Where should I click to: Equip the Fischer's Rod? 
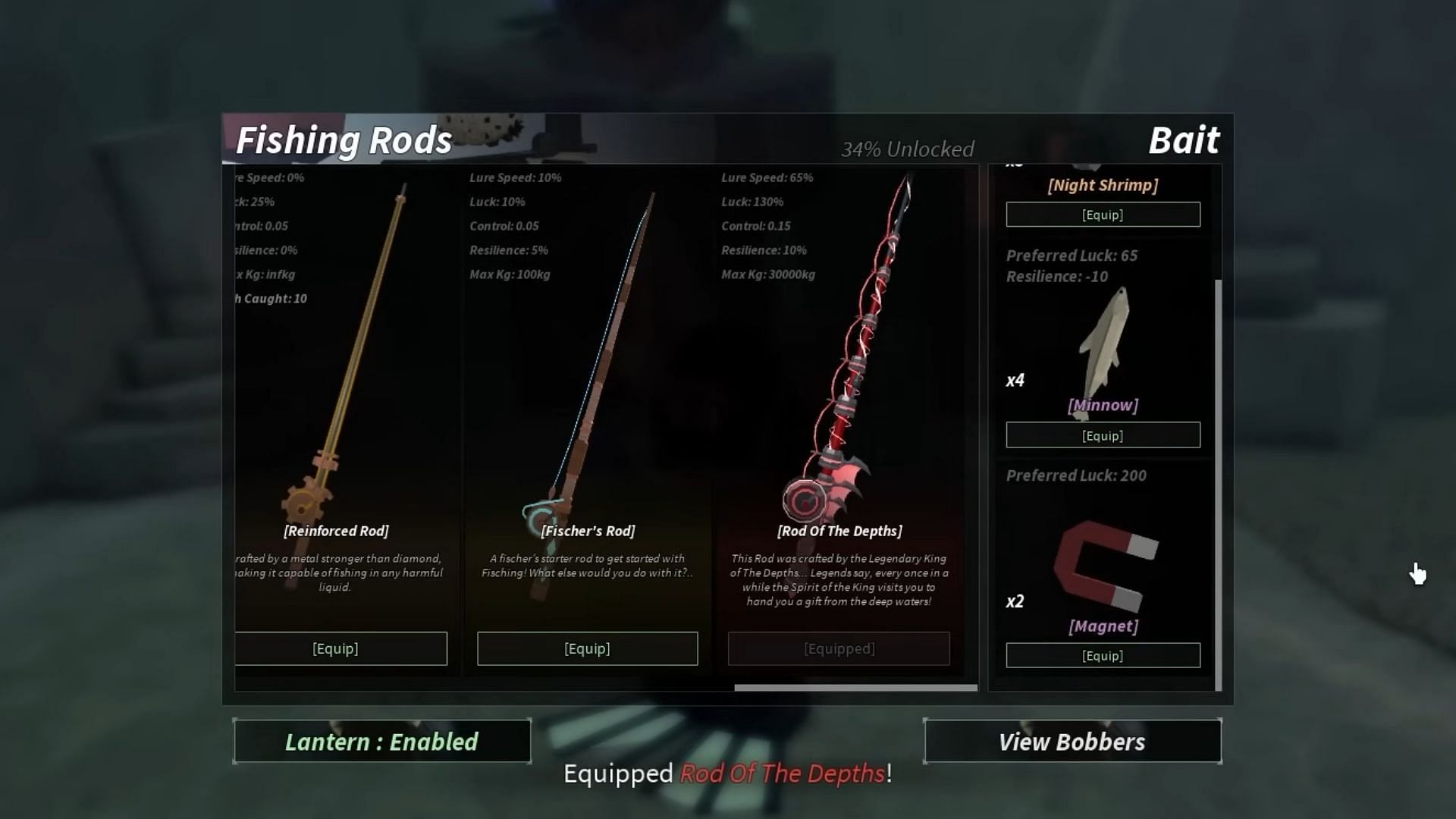pyautogui.click(x=587, y=648)
